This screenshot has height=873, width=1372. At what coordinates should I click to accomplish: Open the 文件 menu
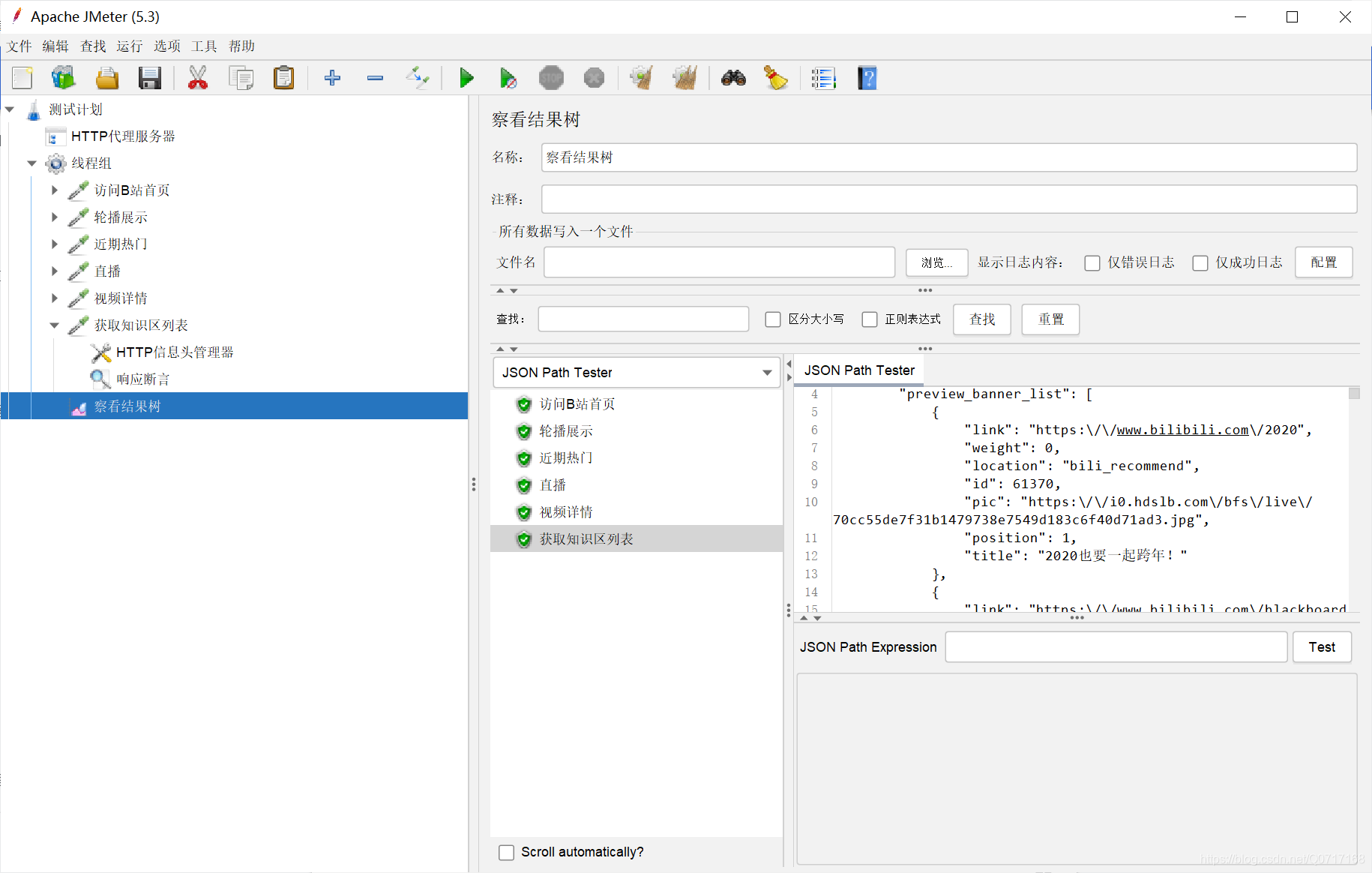(19, 46)
